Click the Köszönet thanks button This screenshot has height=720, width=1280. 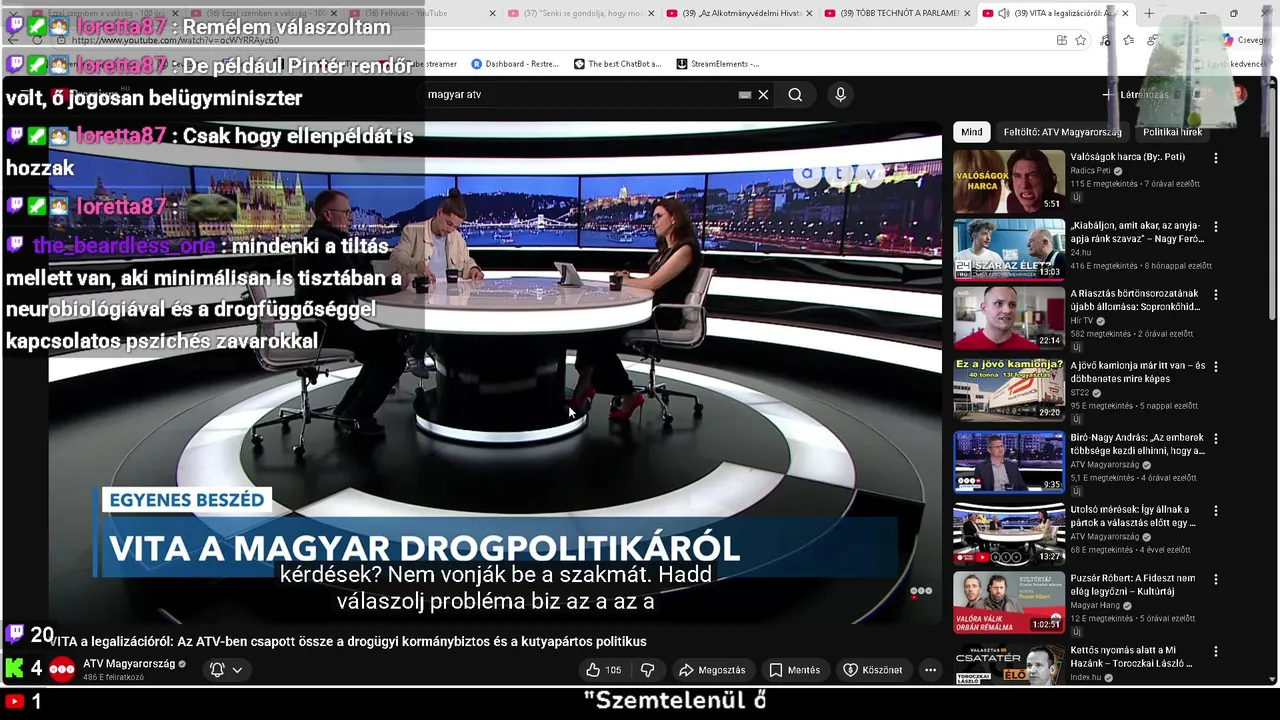873,670
